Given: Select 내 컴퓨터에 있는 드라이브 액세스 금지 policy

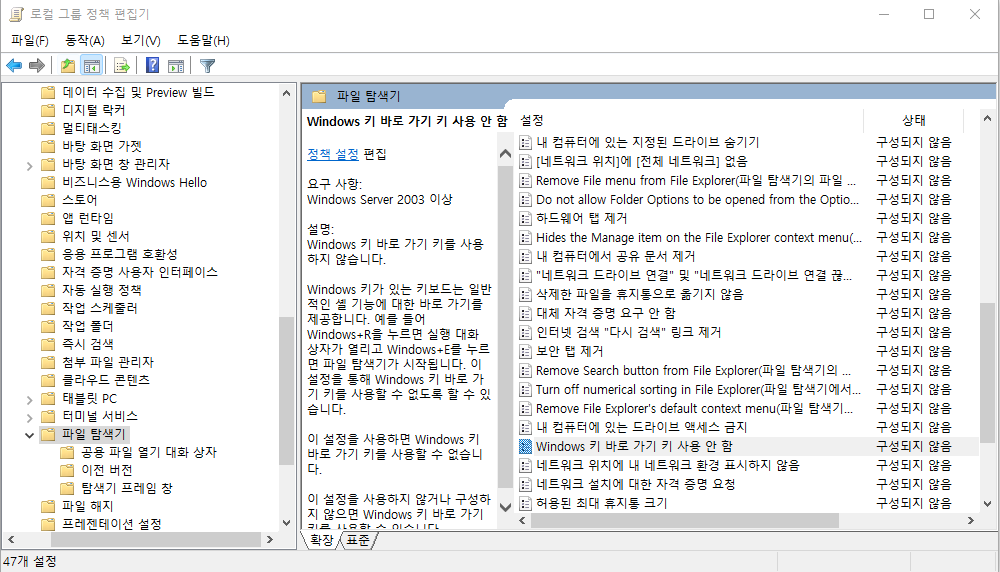Looking at the screenshot, I should (x=641, y=427).
